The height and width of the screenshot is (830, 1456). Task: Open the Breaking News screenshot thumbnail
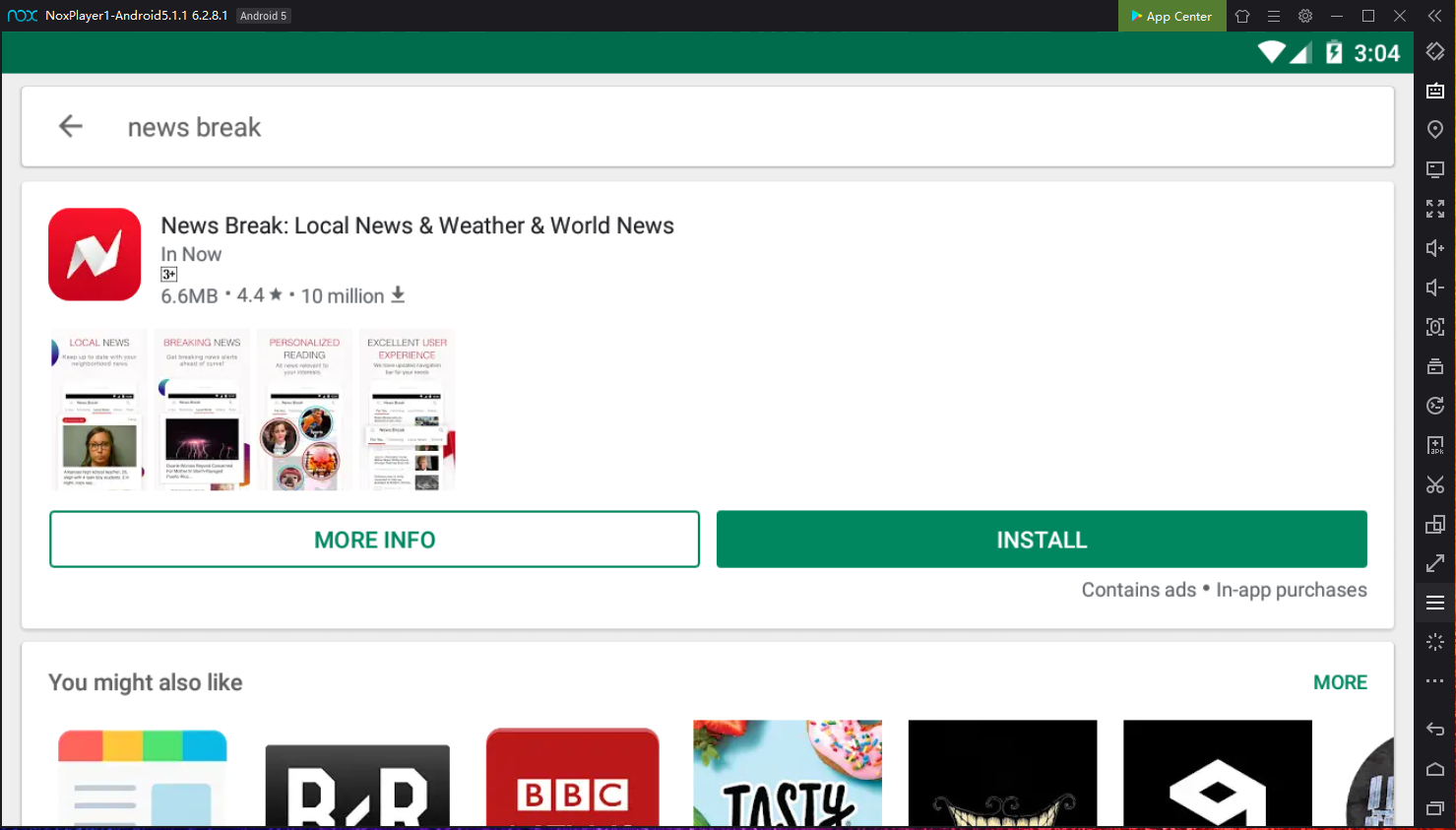click(201, 410)
